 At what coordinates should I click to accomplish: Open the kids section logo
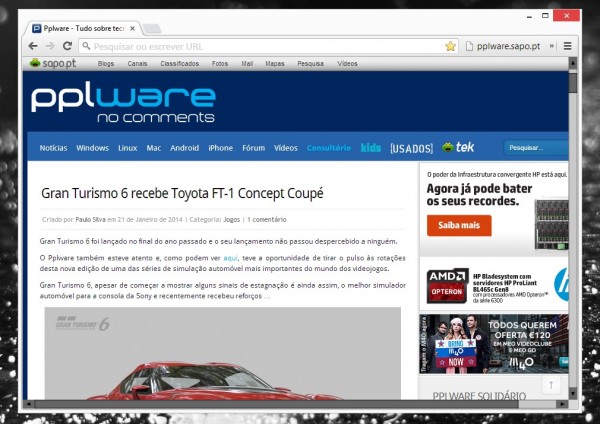click(x=371, y=148)
